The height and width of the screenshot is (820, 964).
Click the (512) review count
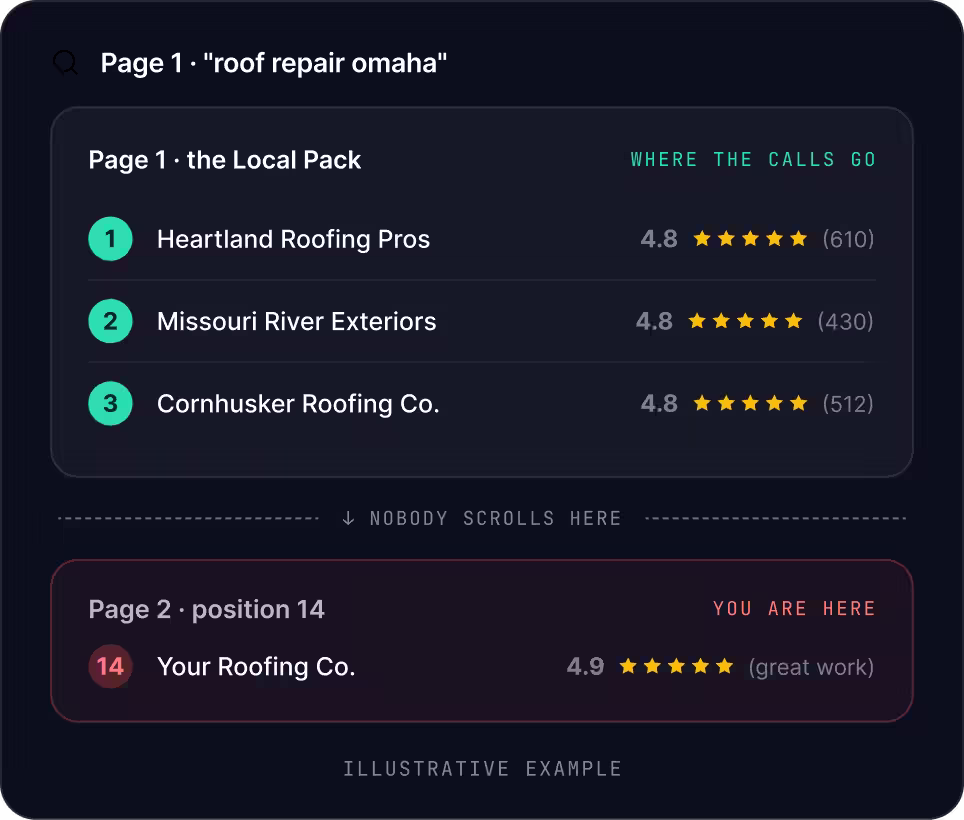click(848, 404)
